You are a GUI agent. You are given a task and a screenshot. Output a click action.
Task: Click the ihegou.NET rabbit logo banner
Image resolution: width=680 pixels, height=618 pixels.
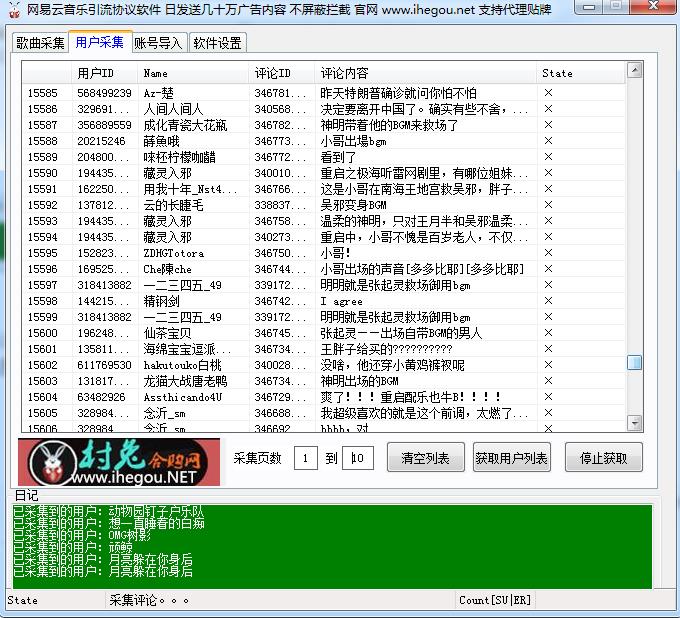(x=120, y=461)
